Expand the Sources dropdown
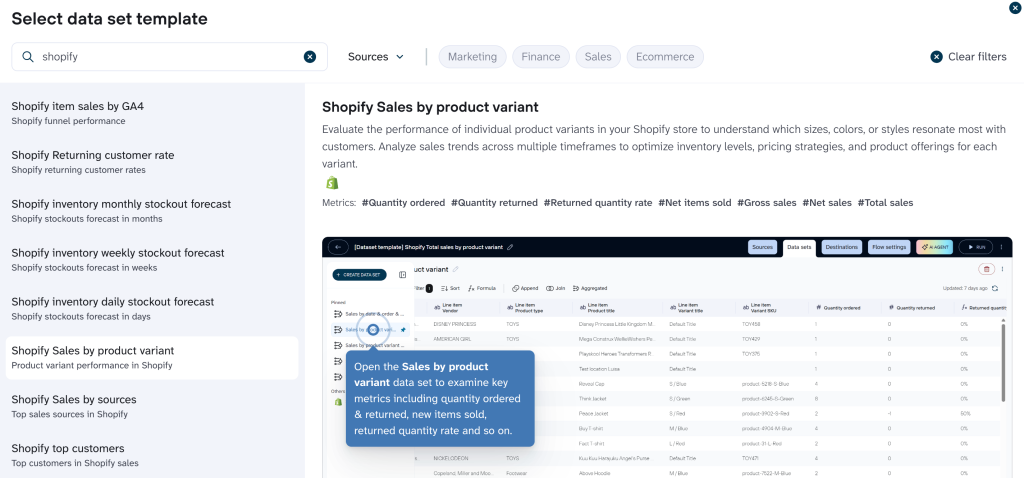Image resolution: width=1024 pixels, height=478 pixels. pyautogui.click(x=376, y=57)
